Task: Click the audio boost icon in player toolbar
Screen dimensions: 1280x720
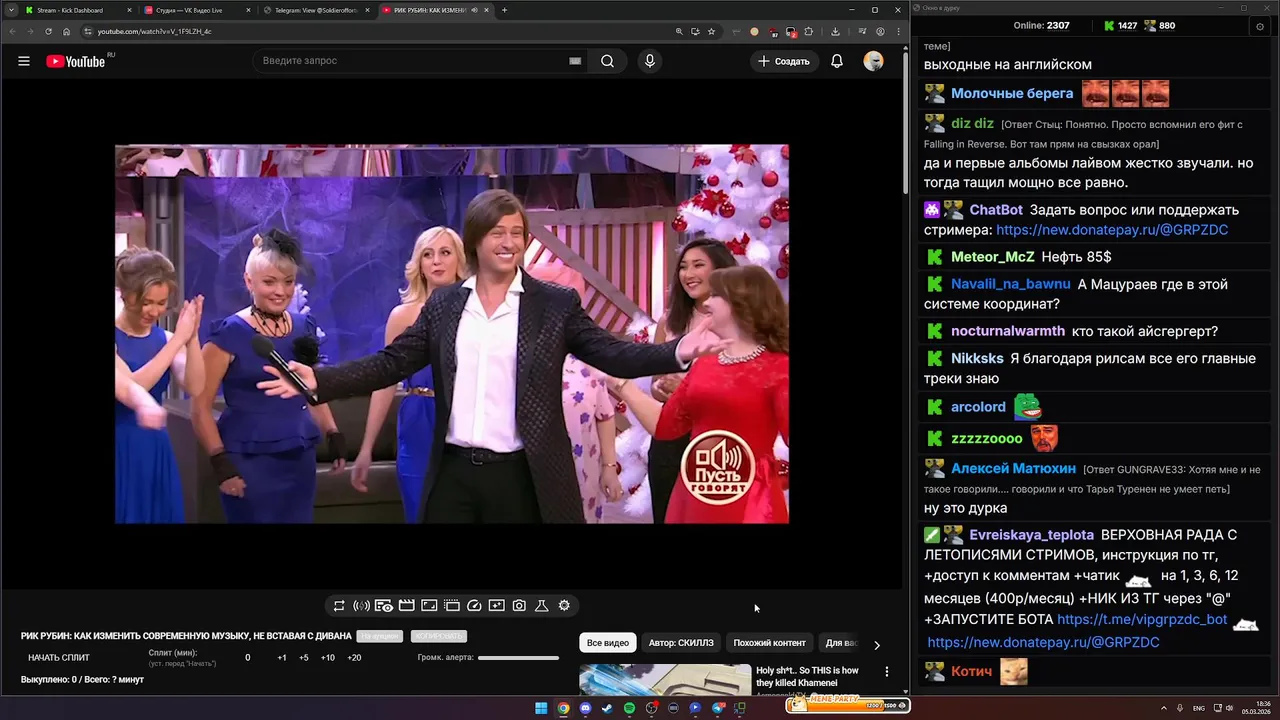Action: coord(361,606)
